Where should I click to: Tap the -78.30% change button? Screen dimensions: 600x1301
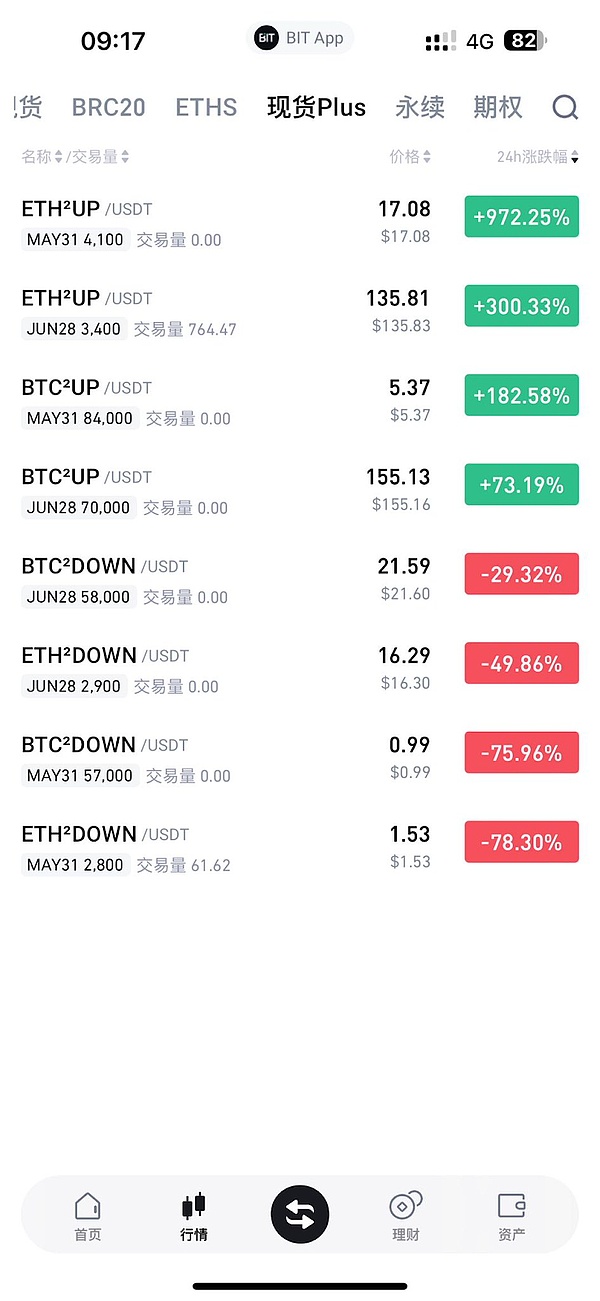click(x=521, y=842)
